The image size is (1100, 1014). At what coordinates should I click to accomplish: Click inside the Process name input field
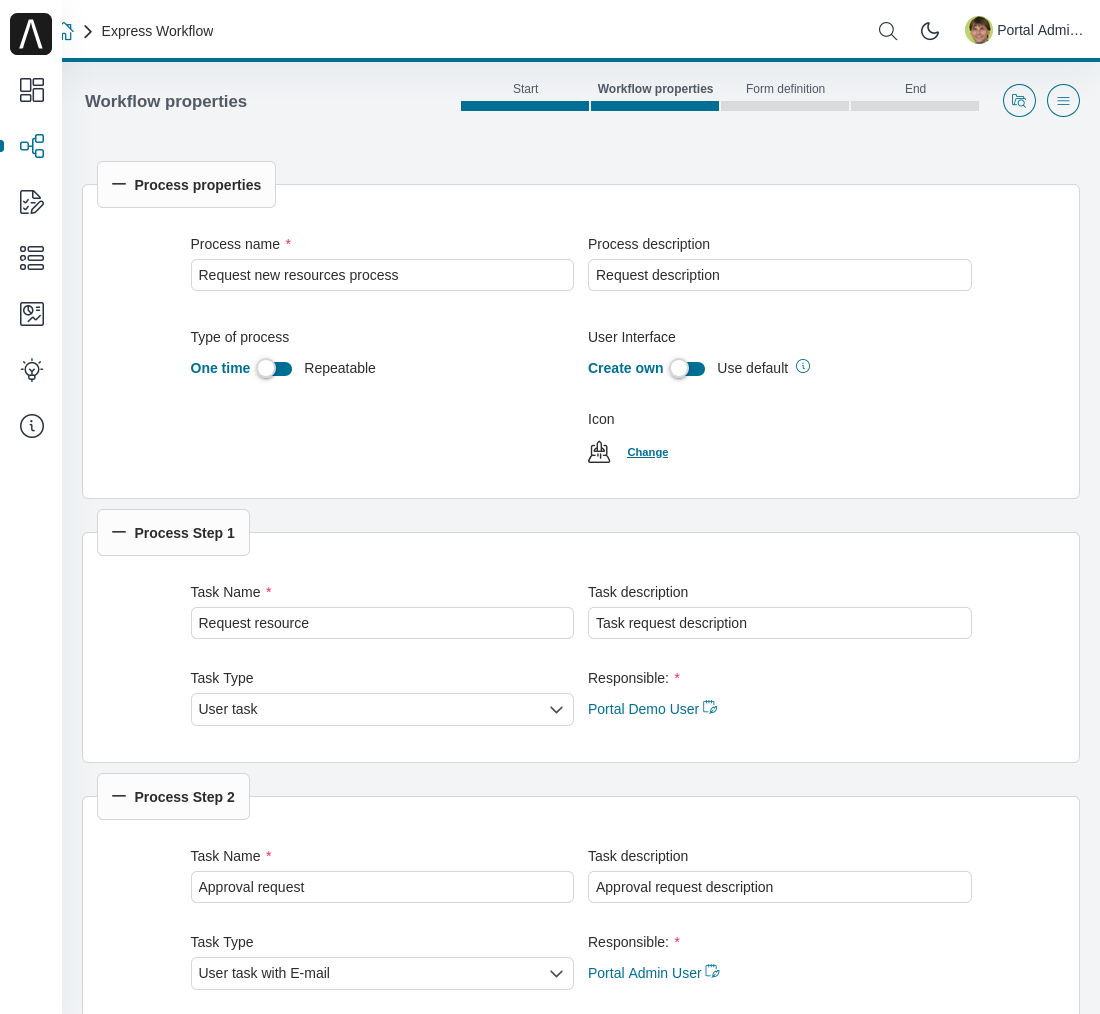pyautogui.click(x=382, y=275)
